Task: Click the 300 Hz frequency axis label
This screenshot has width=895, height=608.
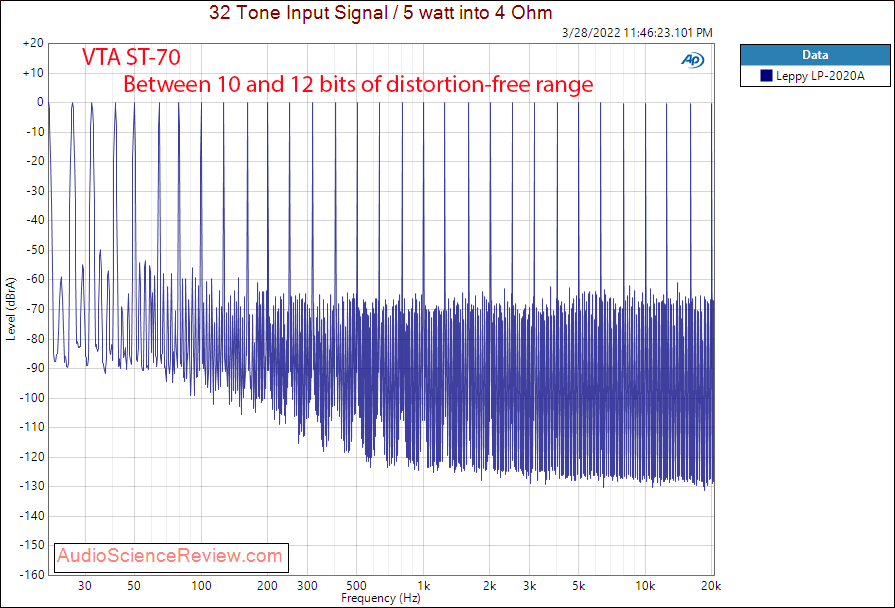Action: click(x=307, y=586)
